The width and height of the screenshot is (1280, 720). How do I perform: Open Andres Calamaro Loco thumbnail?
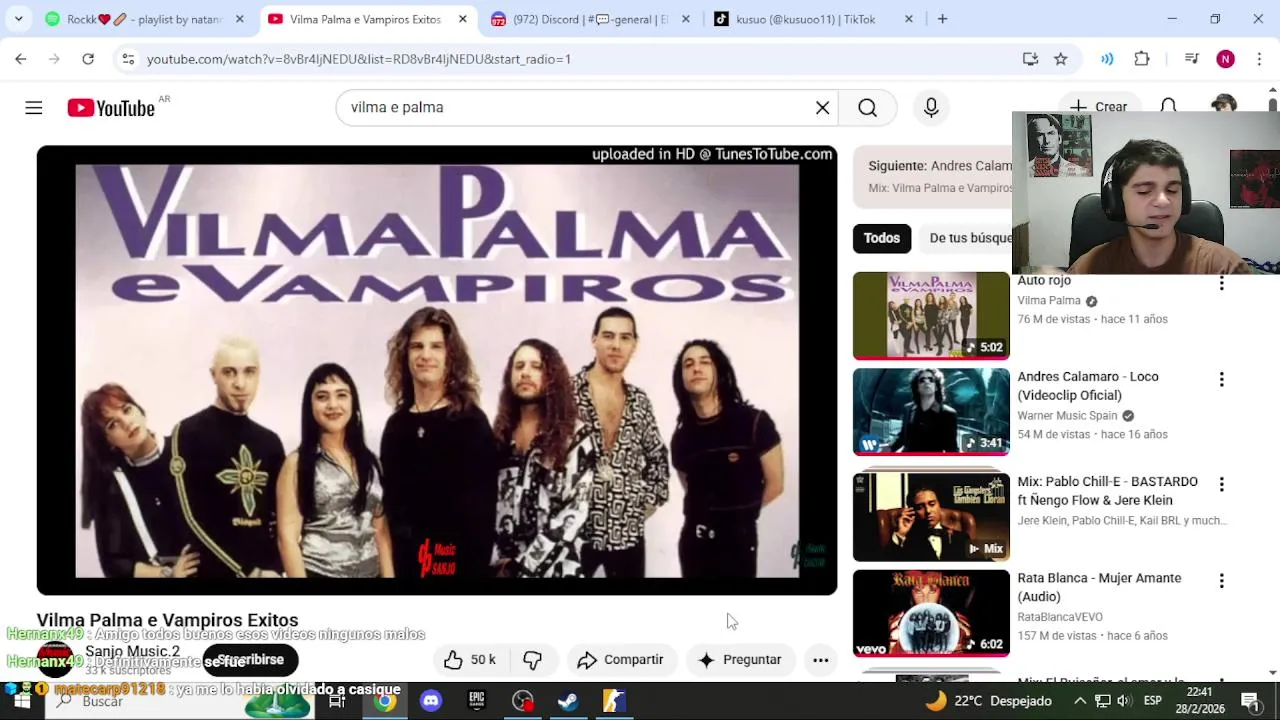tap(931, 412)
